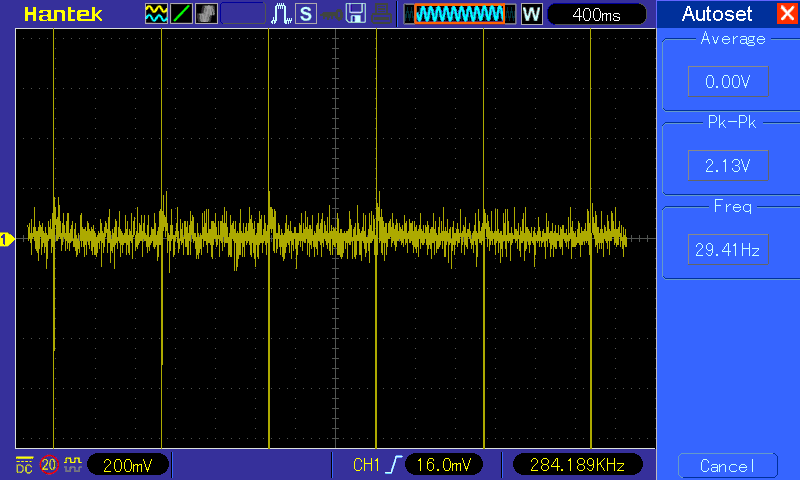Click the key lock icon
The image size is (800, 480).
(x=331, y=14)
